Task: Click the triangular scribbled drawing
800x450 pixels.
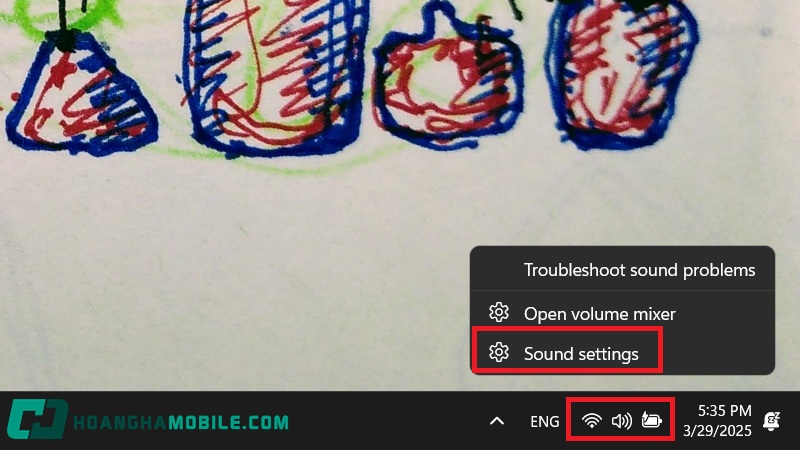Action: click(82, 94)
